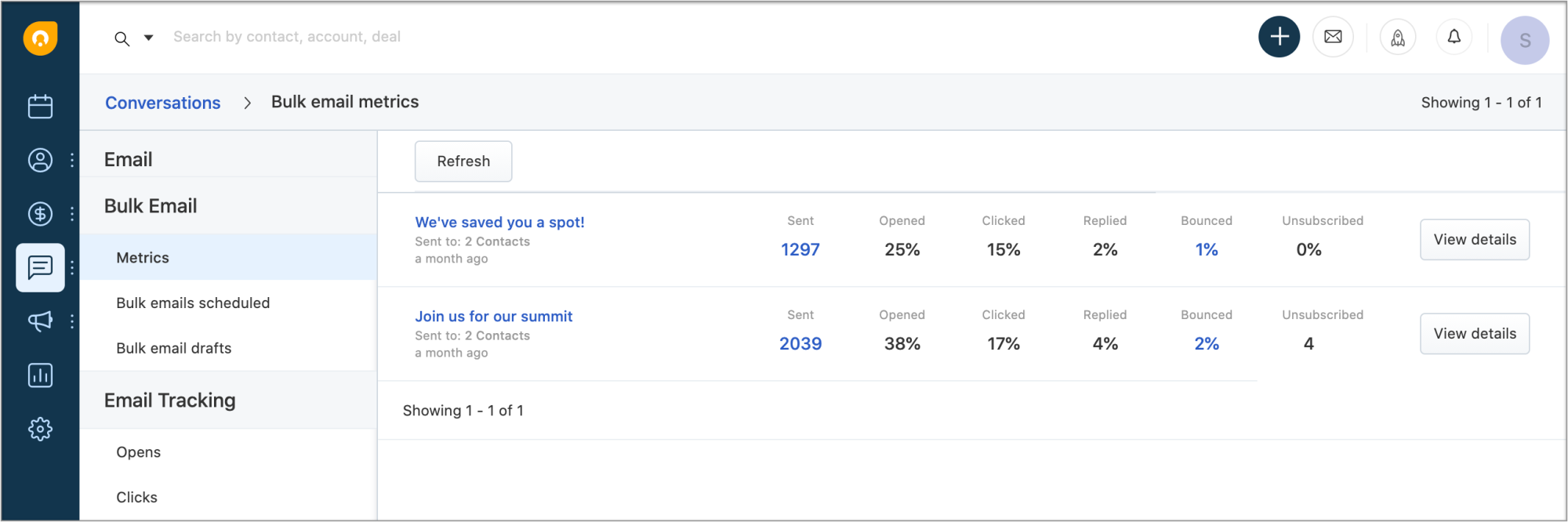Open the calendar icon in sidebar

coord(40,107)
